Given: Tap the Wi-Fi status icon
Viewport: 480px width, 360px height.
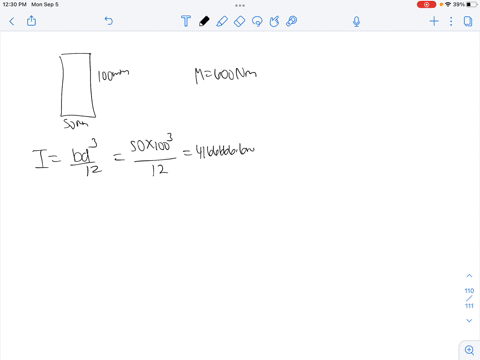Looking at the screenshot, I should tap(448, 4).
